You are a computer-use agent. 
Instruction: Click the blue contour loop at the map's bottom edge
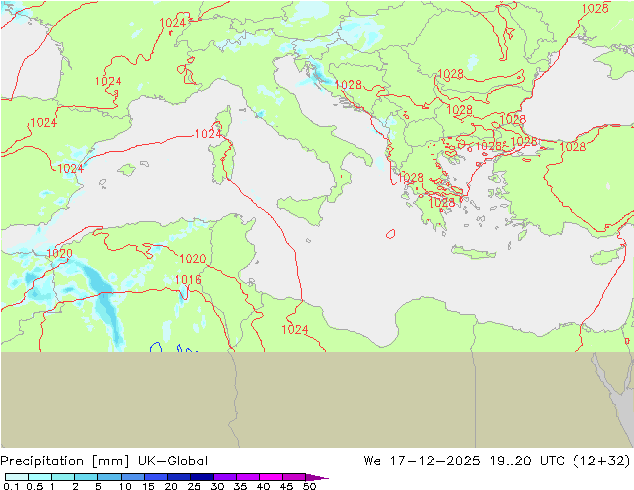tap(156, 347)
